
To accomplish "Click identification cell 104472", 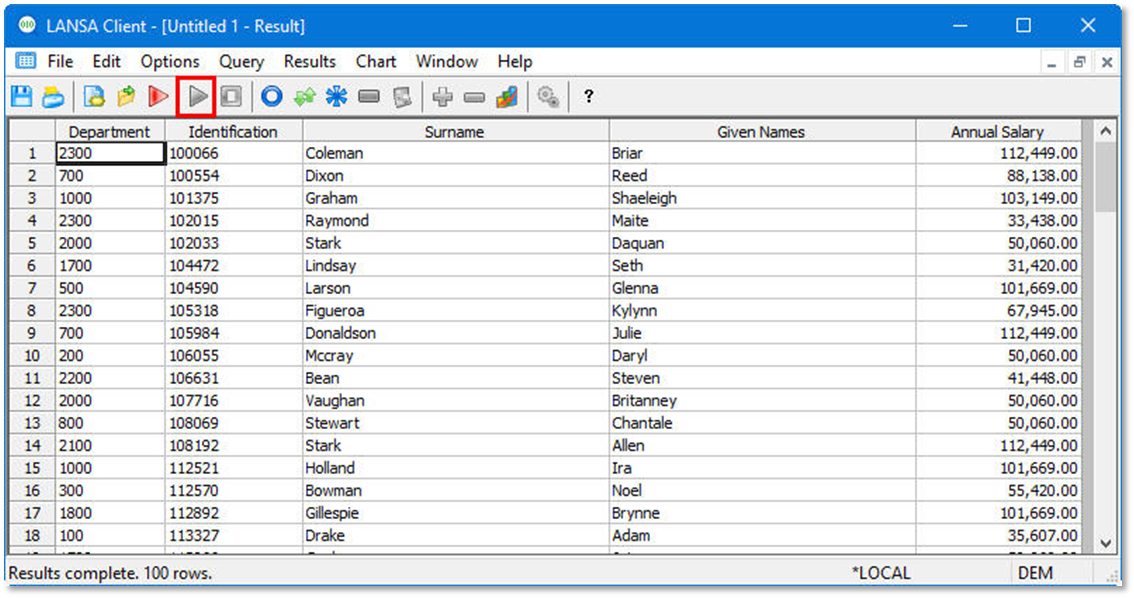I will pyautogui.click(x=234, y=265).
